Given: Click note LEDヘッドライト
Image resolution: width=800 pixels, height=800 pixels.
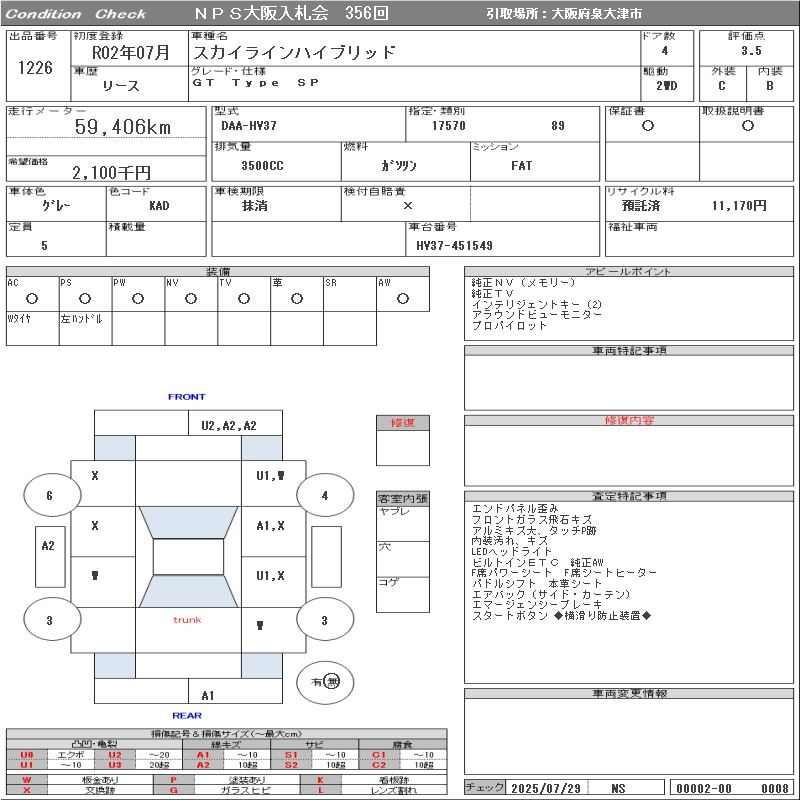Looking at the screenshot, I should click(511, 552).
